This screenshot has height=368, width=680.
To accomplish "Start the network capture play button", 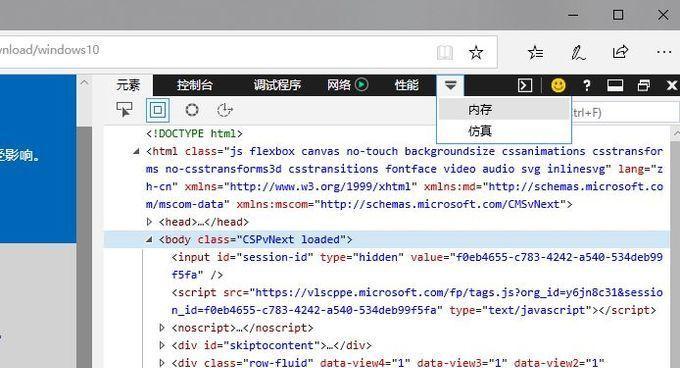I will (361, 85).
